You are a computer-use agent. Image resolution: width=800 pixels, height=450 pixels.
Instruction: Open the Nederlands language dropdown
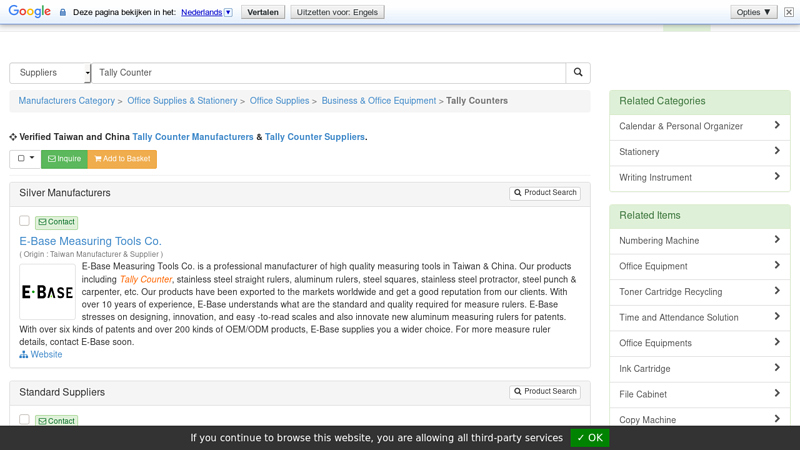pos(206,12)
